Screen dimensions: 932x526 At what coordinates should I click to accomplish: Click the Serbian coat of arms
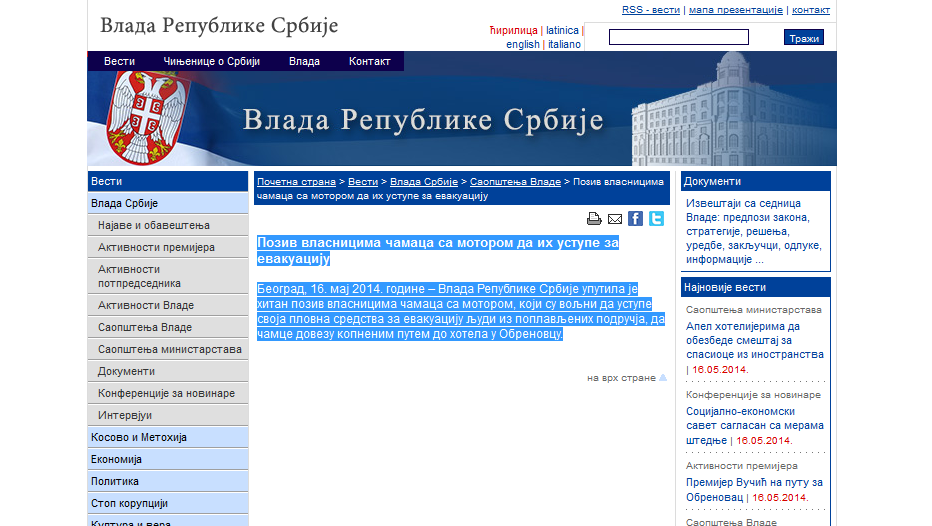[146, 118]
